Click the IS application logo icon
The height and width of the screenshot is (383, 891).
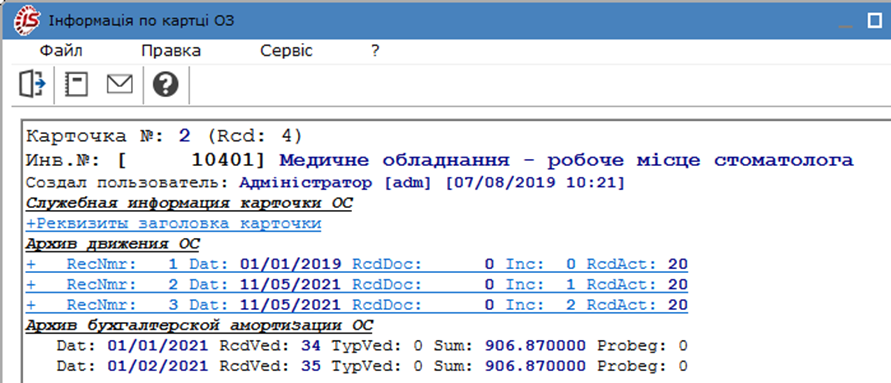[x=27, y=20]
